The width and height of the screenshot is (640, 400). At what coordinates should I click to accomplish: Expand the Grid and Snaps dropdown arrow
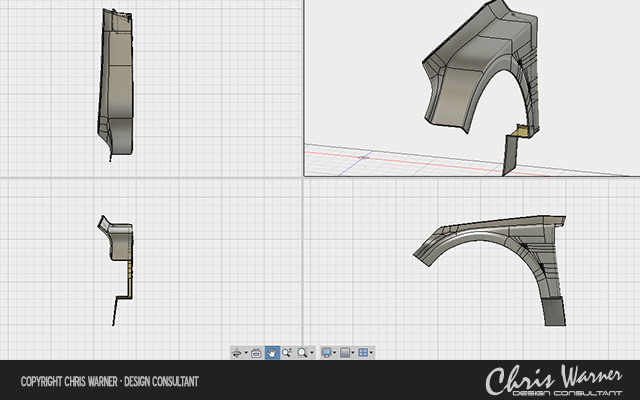[x=353, y=353]
